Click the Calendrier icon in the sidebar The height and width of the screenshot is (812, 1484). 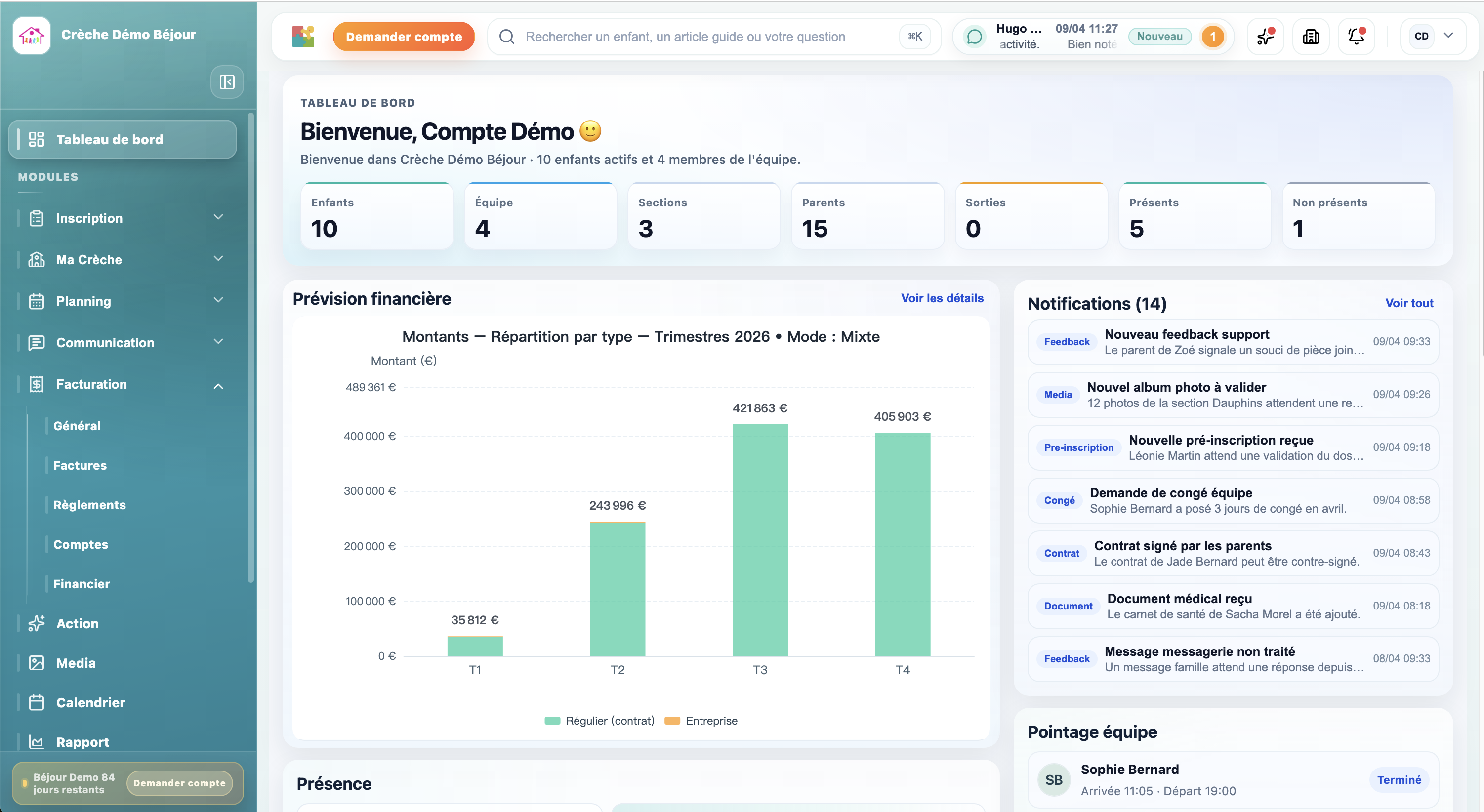coord(37,702)
